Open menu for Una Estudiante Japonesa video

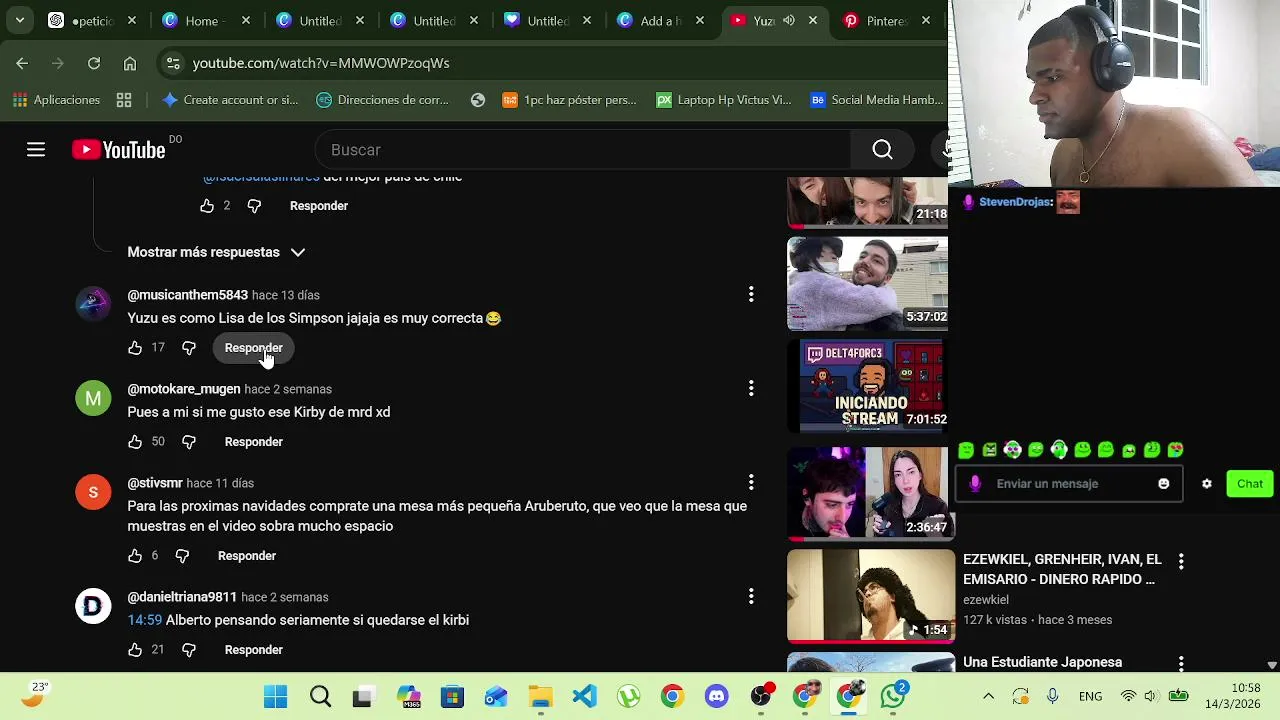(x=1181, y=664)
